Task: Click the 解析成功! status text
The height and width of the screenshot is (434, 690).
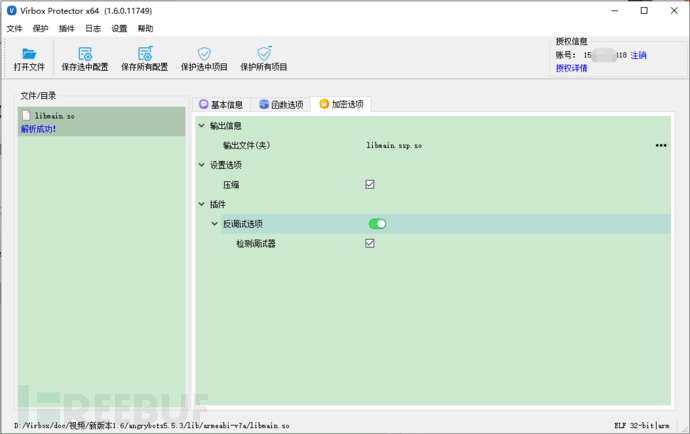Action: (38, 129)
